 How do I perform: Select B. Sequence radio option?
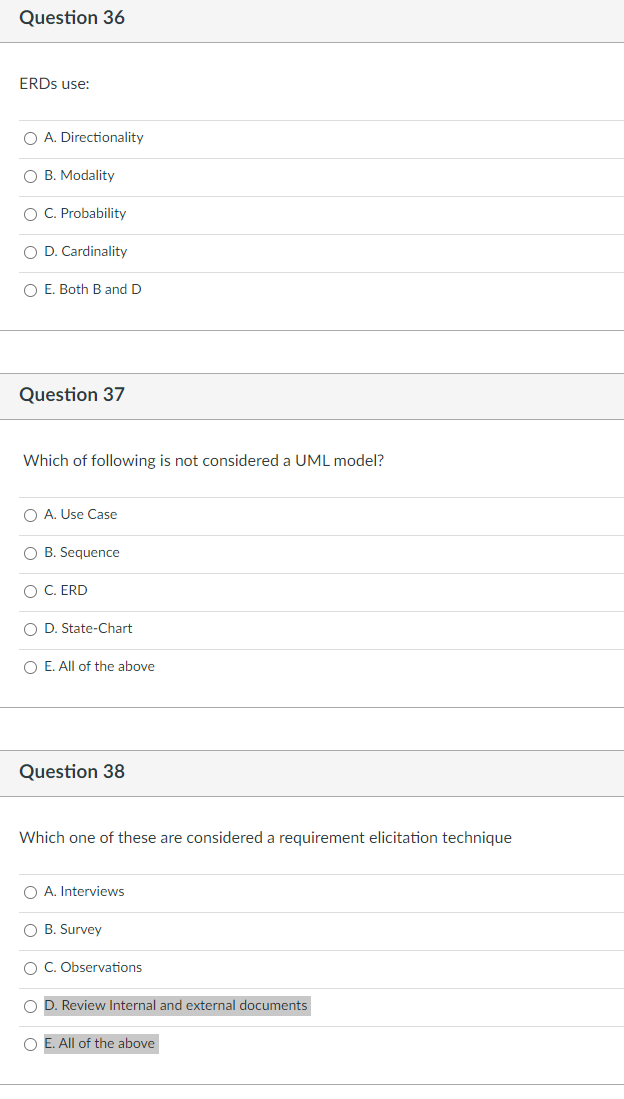pos(30,553)
